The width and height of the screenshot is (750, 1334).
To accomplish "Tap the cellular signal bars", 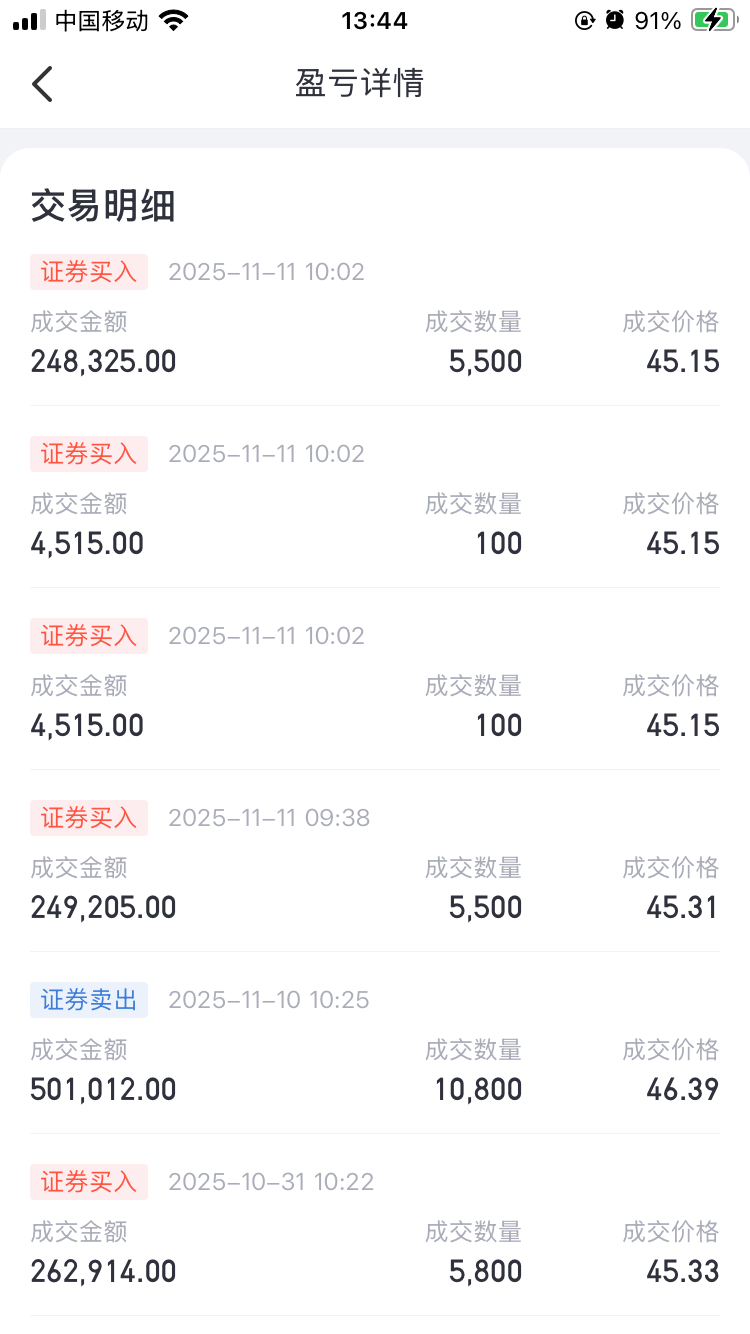I will pyautogui.click(x=30, y=21).
